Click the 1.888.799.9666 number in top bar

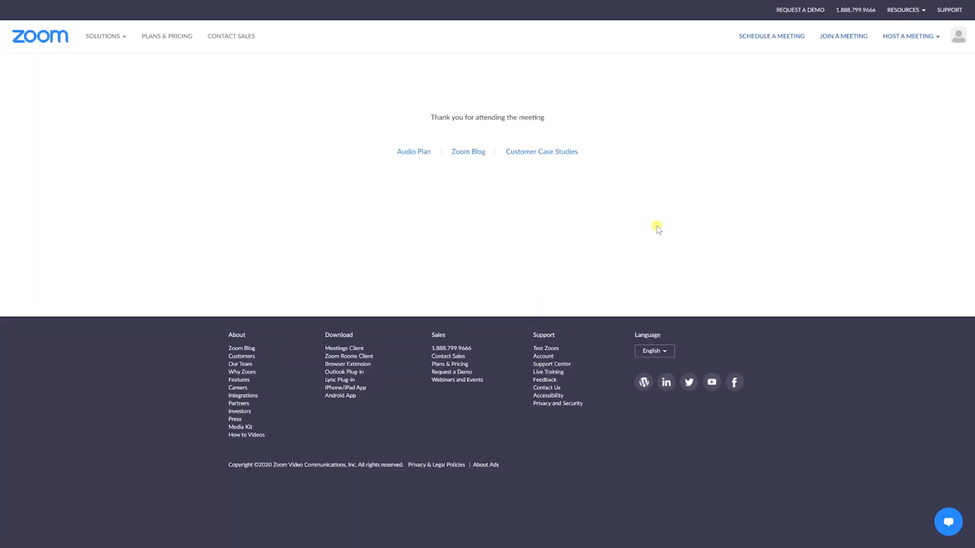[856, 10]
